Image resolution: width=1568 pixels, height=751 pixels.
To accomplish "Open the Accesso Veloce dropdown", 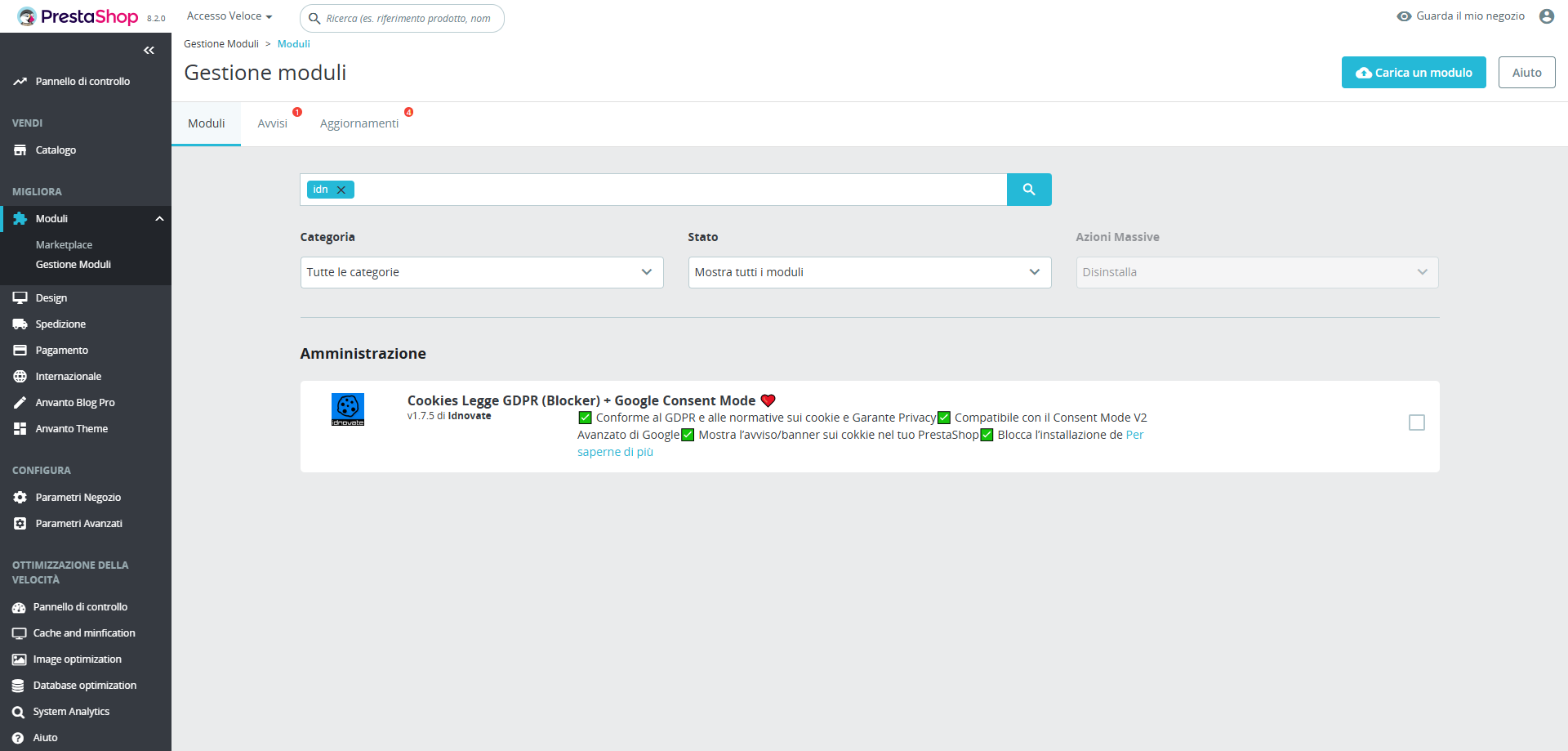I will click(x=229, y=16).
